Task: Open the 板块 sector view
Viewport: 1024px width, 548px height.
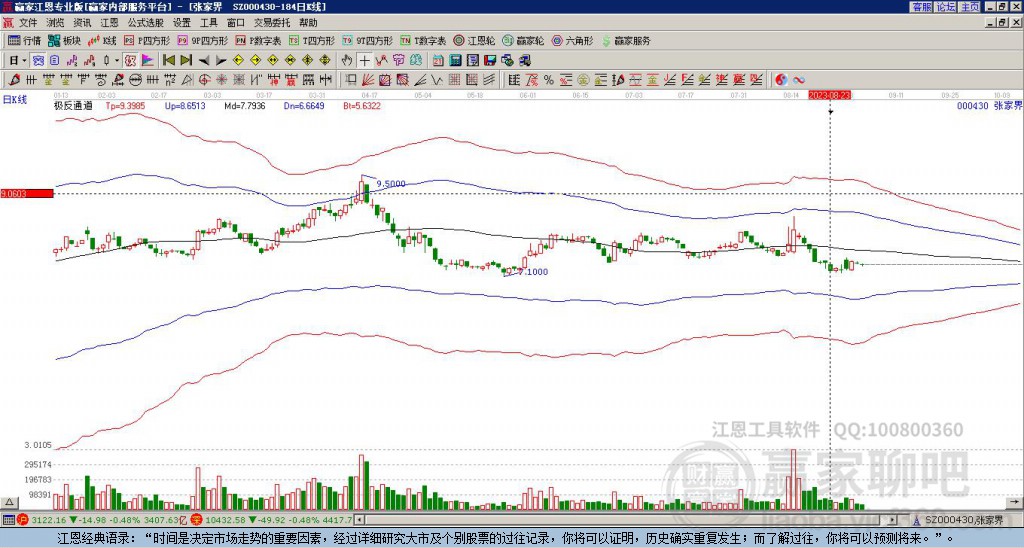Action: [x=64, y=40]
